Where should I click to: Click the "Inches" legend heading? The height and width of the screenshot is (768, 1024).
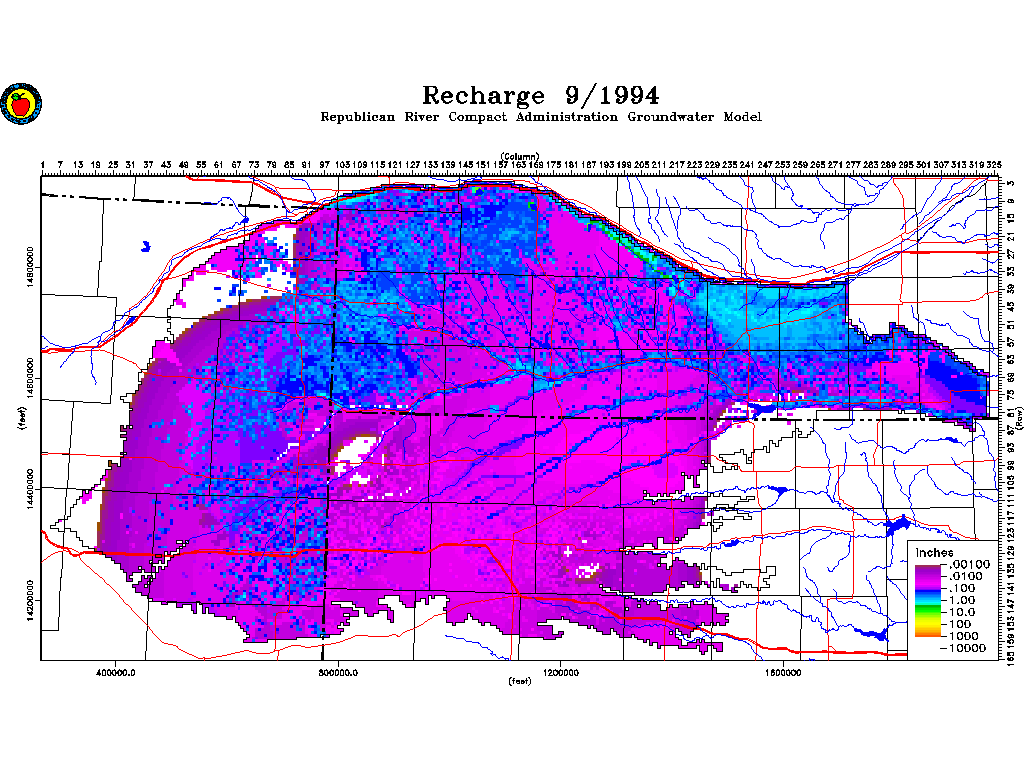click(935, 553)
